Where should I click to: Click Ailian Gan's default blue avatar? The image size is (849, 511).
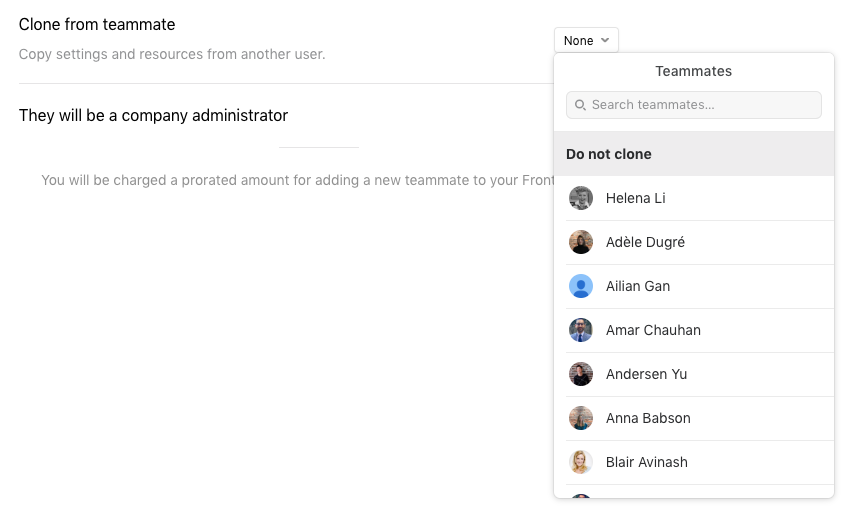click(x=581, y=286)
